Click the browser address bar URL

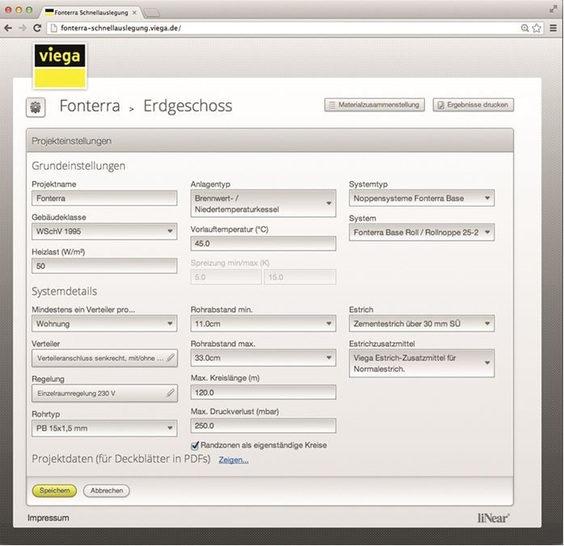click(121, 28)
